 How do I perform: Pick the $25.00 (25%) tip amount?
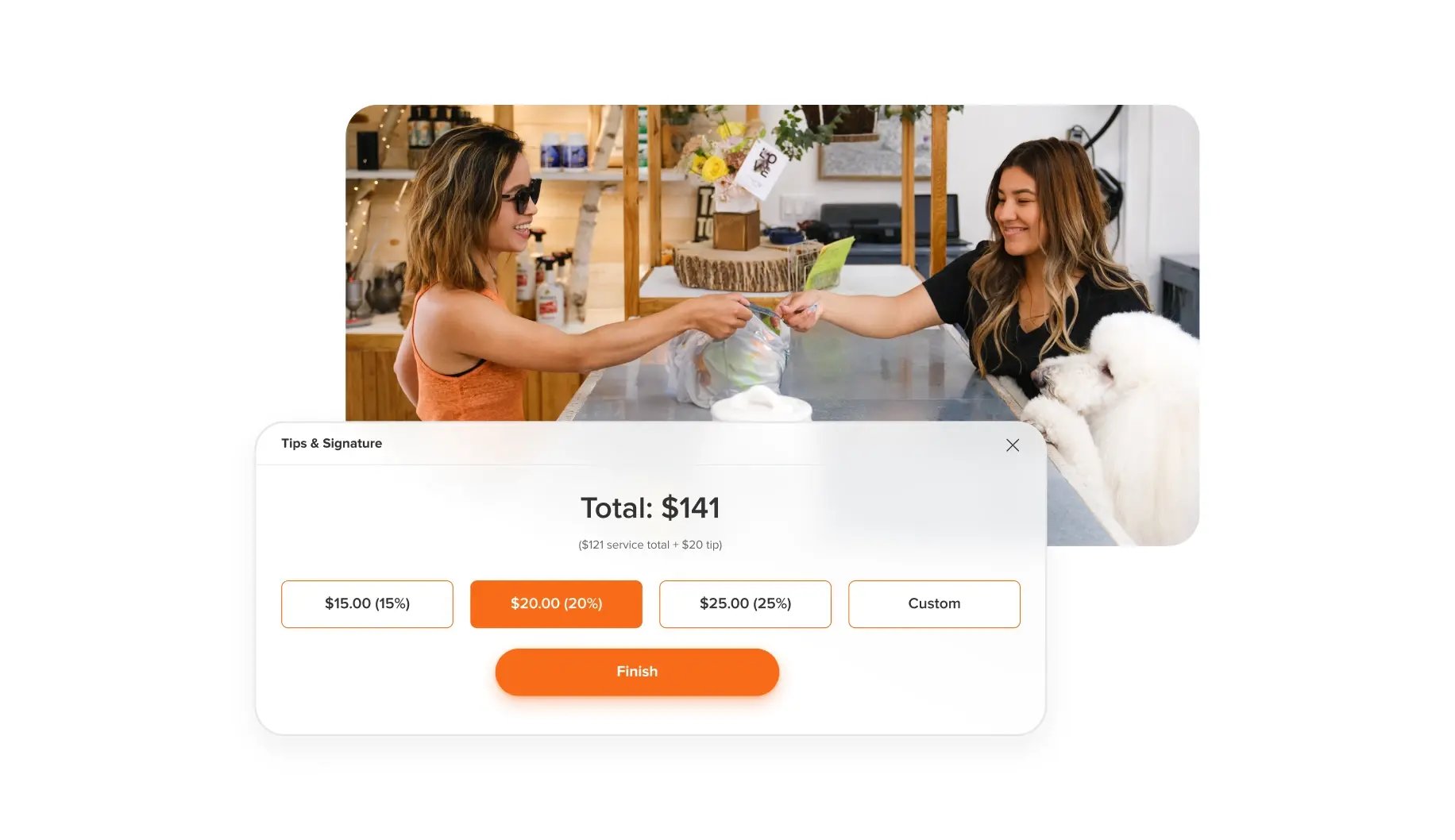tap(745, 604)
